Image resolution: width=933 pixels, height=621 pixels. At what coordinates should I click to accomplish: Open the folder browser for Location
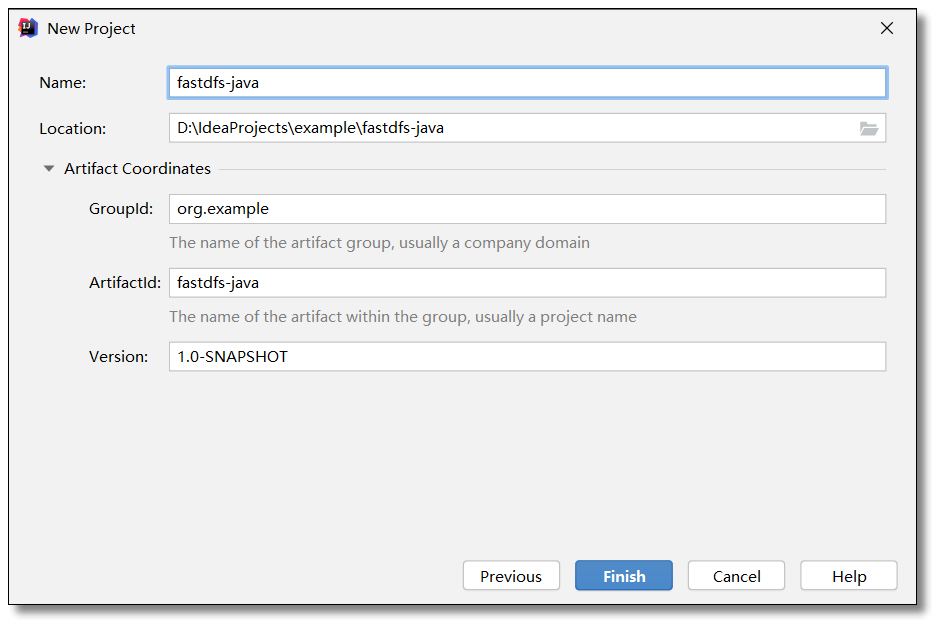(x=868, y=128)
